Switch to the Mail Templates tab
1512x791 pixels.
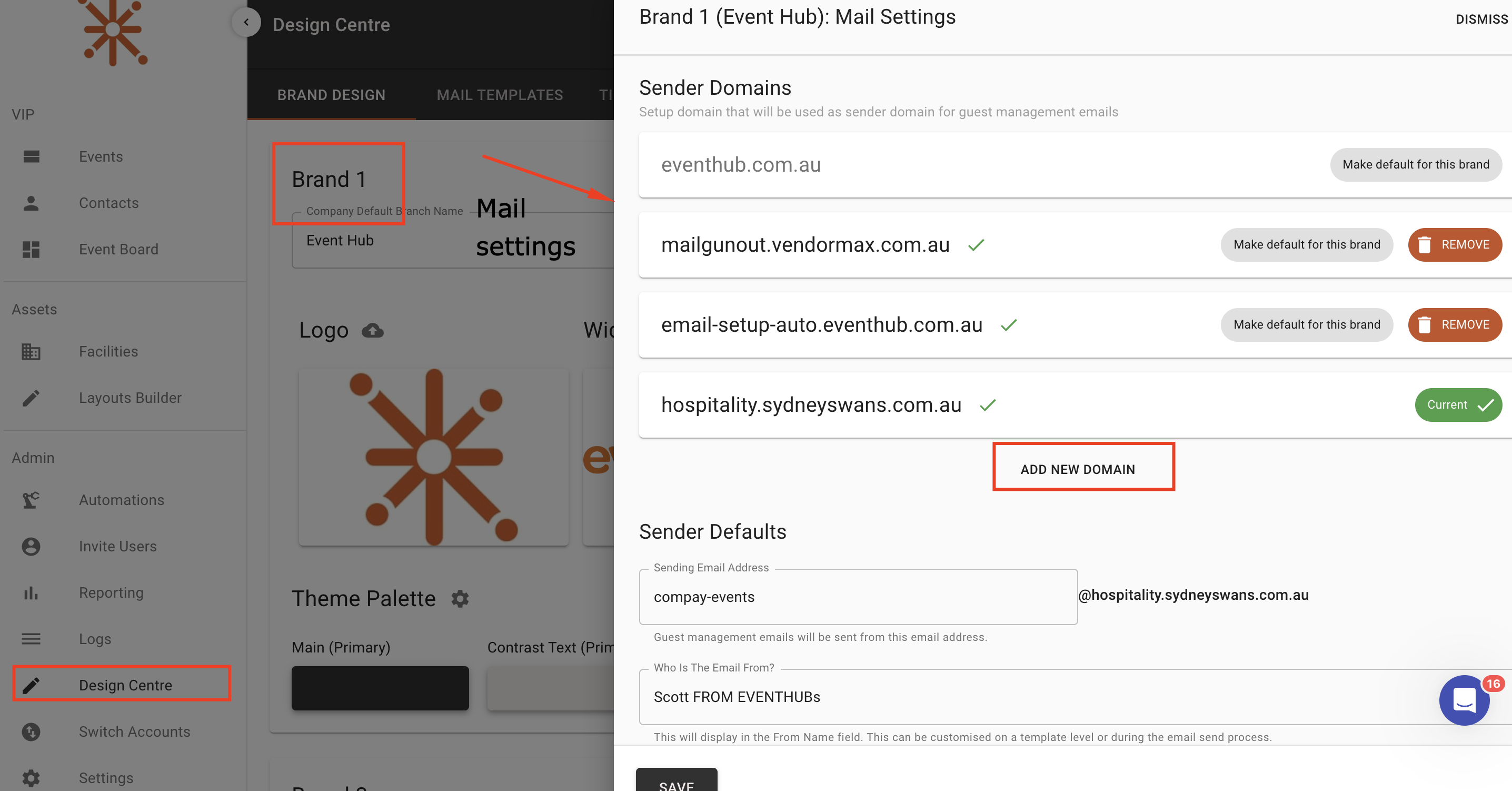[x=500, y=95]
